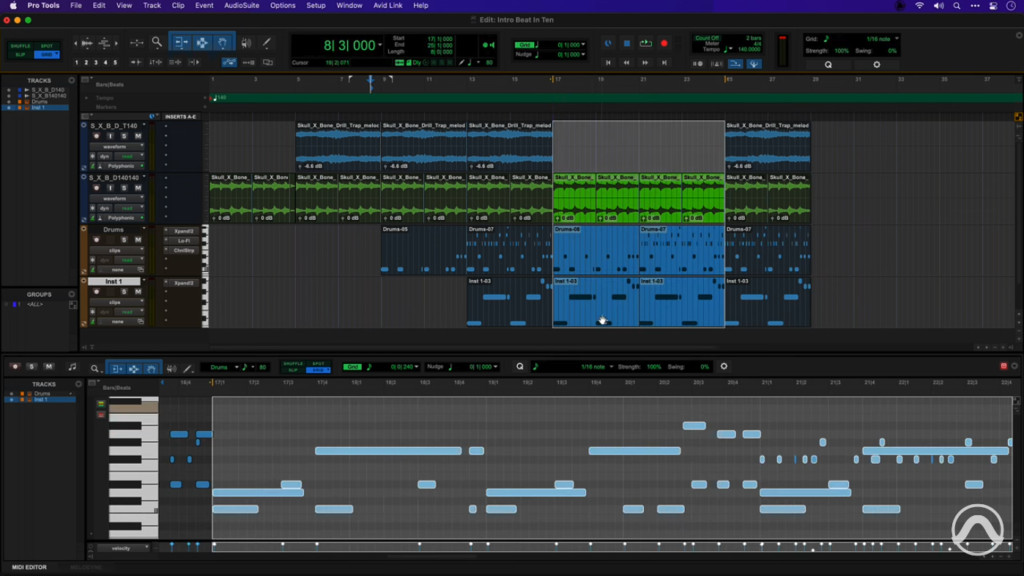This screenshot has width=1024, height=576.
Task: Click Return to Zero transport button
Action: click(x=608, y=63)
